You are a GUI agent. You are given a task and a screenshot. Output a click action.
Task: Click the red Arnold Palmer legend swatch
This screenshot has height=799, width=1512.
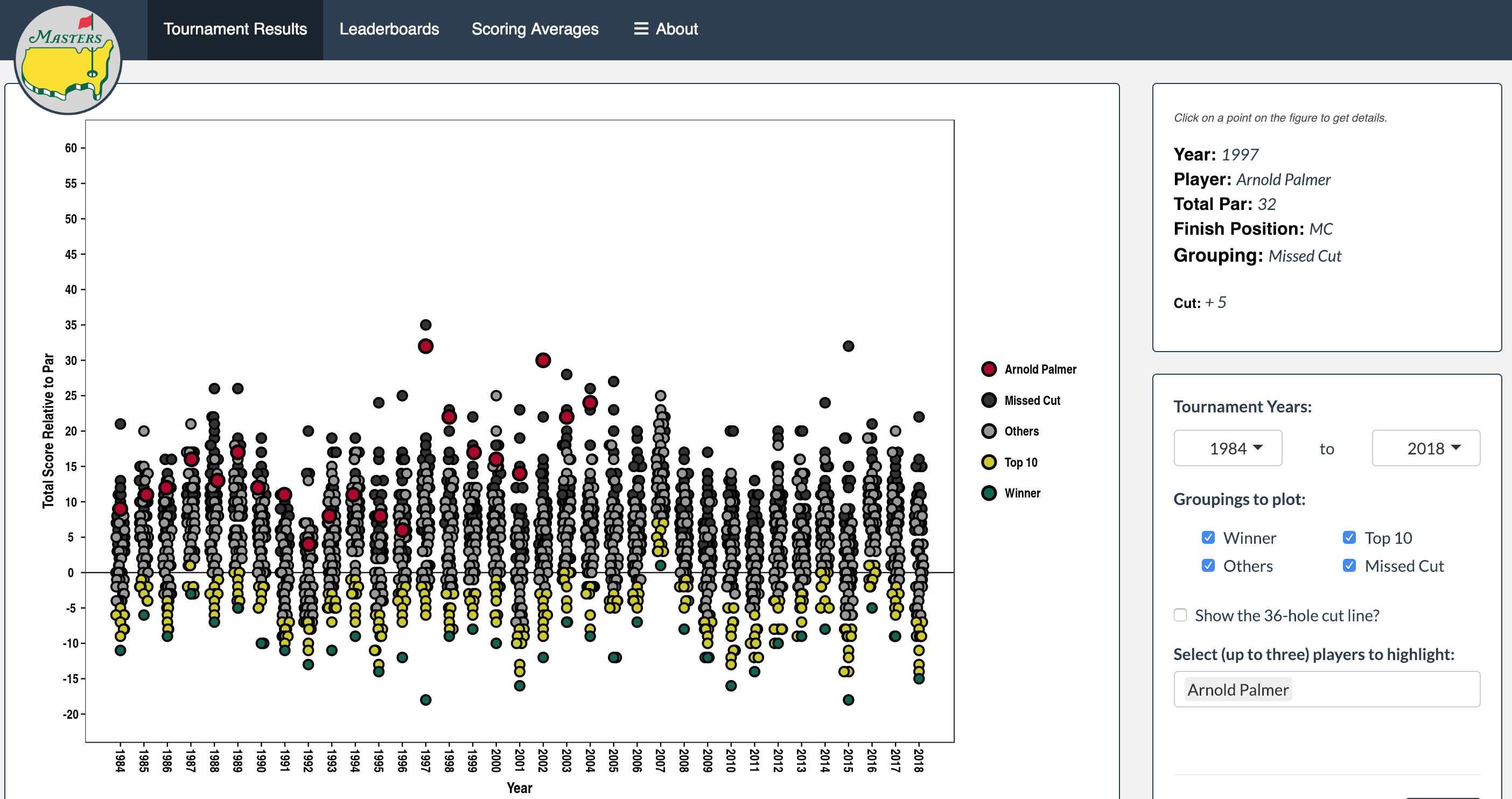tap(989, 369)
